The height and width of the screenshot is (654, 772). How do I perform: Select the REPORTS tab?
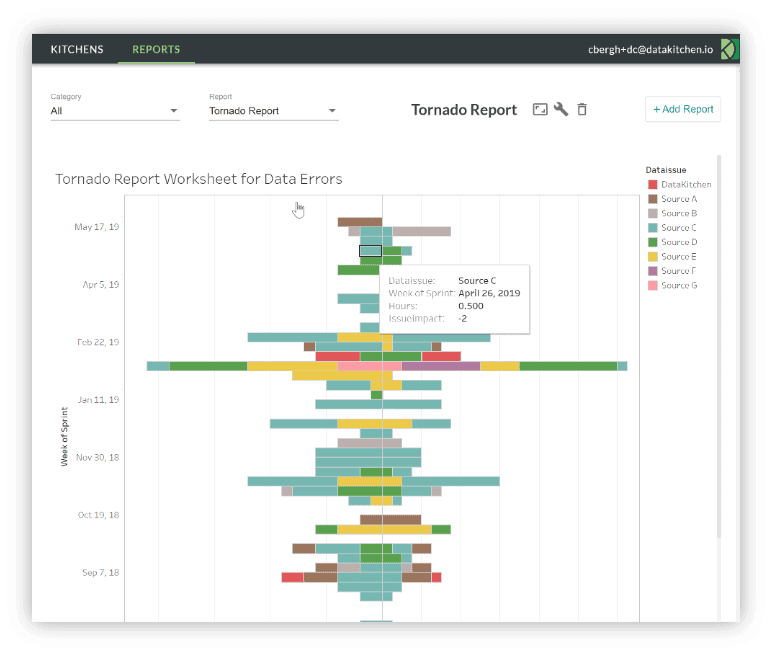point(156,49)
